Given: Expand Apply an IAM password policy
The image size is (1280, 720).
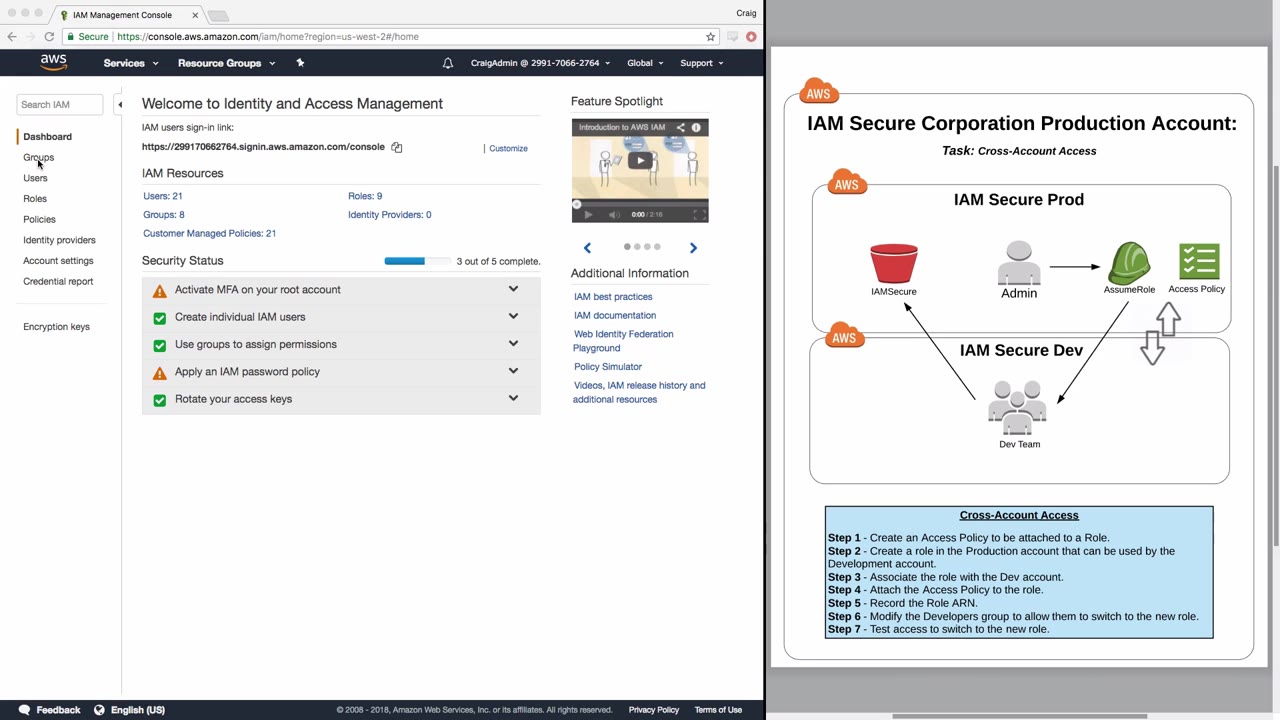Looking at the screenshot, I should (513, 371).
